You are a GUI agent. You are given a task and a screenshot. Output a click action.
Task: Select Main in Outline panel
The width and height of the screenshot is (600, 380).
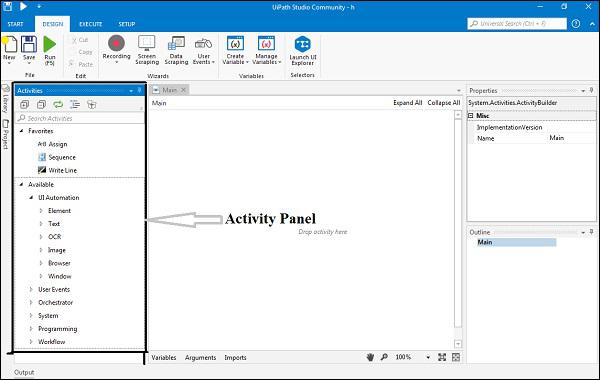tap(517, 242)
